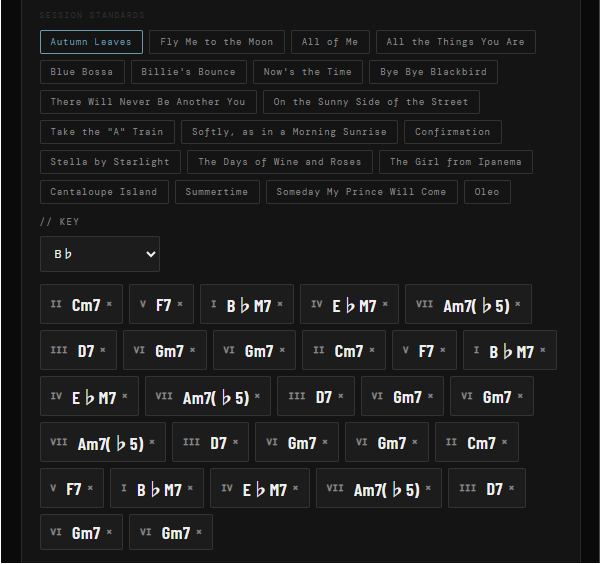Delete the top-row B♭M7 chord via its ×
600x564 pixels.
[x=280, y=305]
